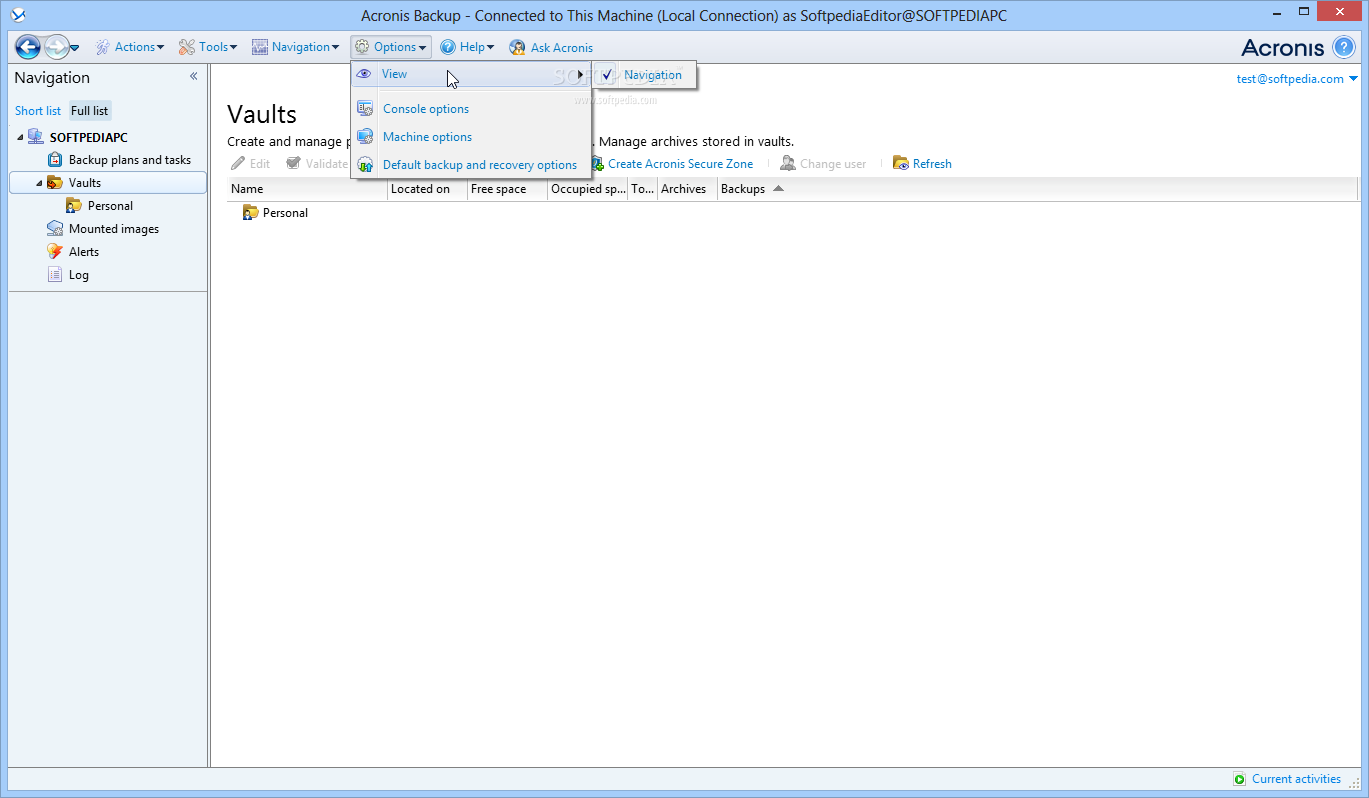Viewport: 1369px width, 798px height.
Task: Click the Backup plans and tasks icon
Action: click(x=56, y=160)
